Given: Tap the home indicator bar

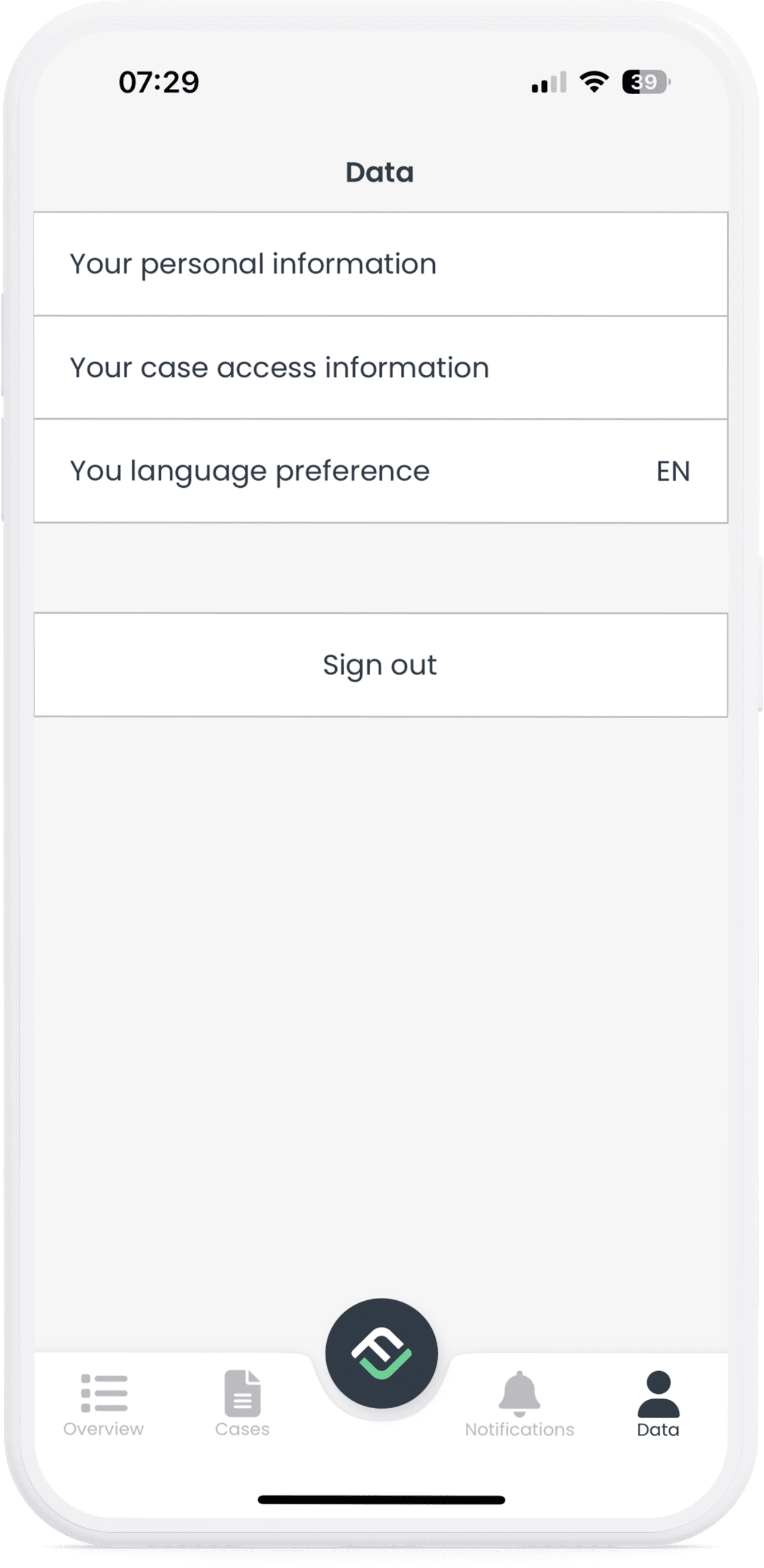Looking at the screenshot, I should [x=381, y=1499].
